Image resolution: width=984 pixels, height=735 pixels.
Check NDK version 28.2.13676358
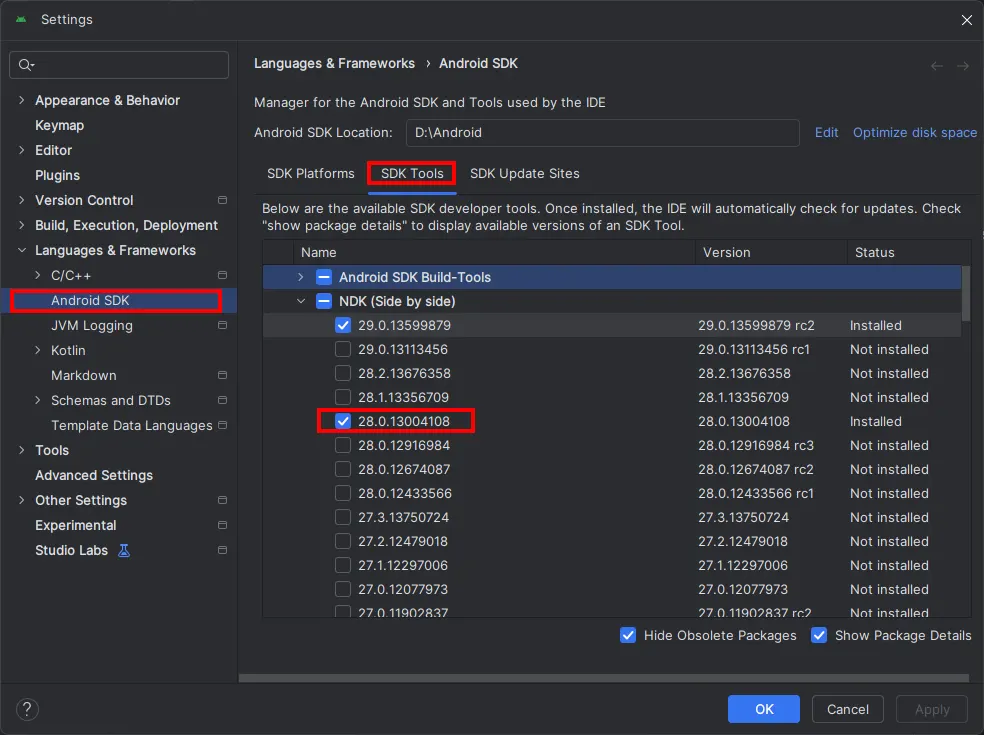coord(343,373)
